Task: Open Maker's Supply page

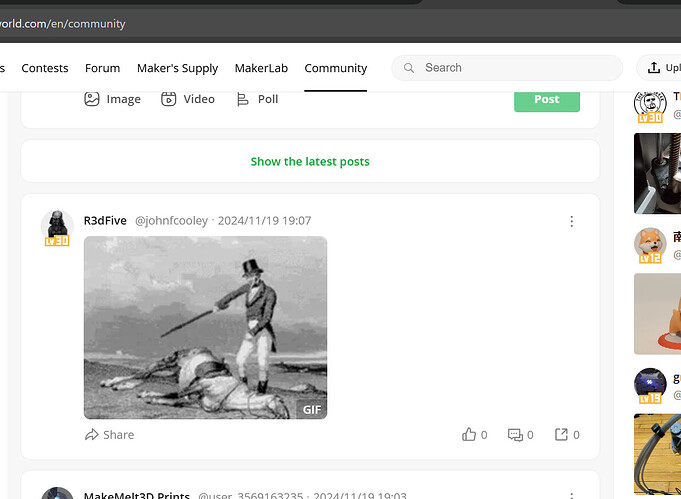Action: (177, 68)
